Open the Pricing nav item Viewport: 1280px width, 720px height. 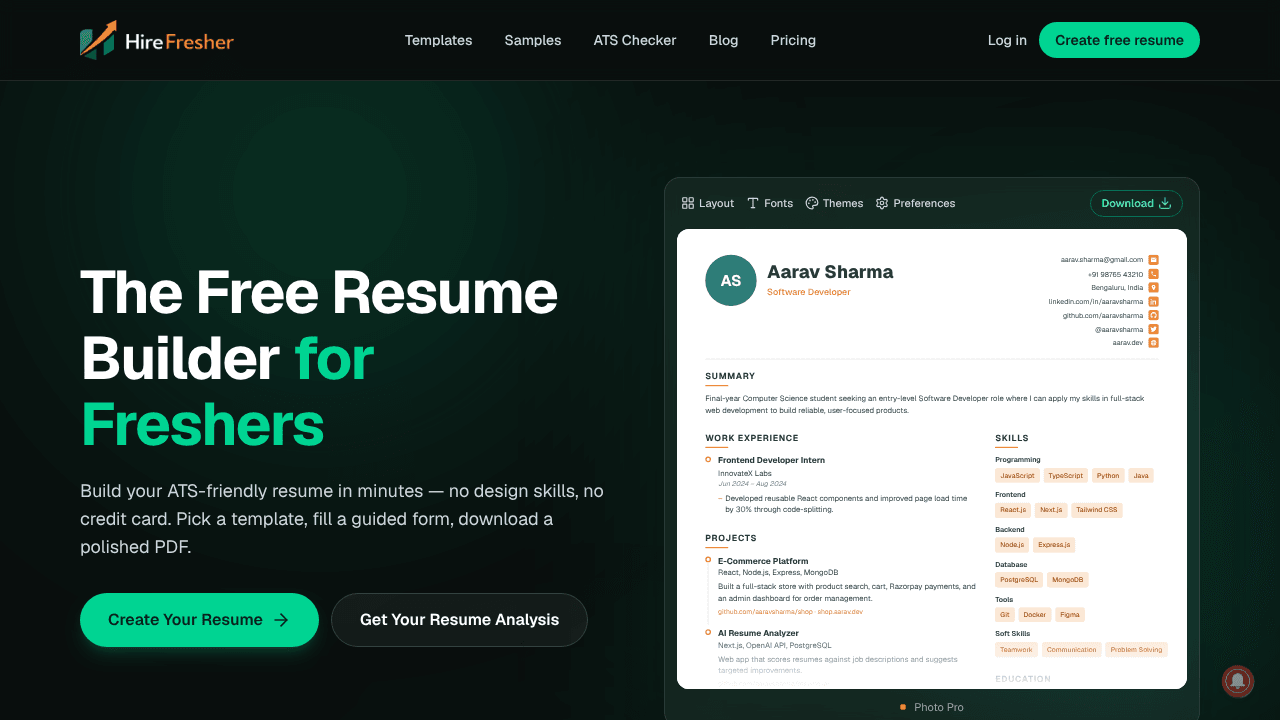[x=793, y=40]
